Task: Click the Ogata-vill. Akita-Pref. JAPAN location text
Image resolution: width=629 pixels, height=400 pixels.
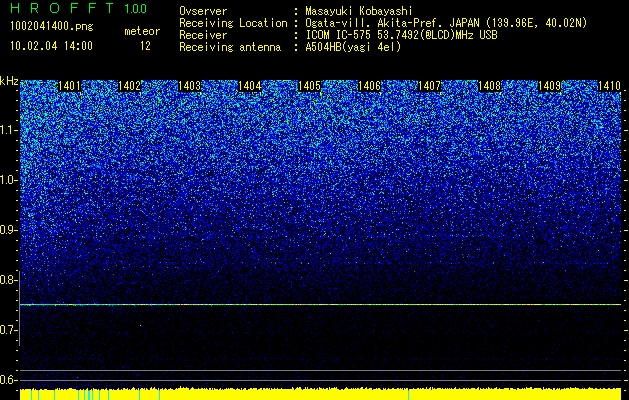Action: click(446, 23)
